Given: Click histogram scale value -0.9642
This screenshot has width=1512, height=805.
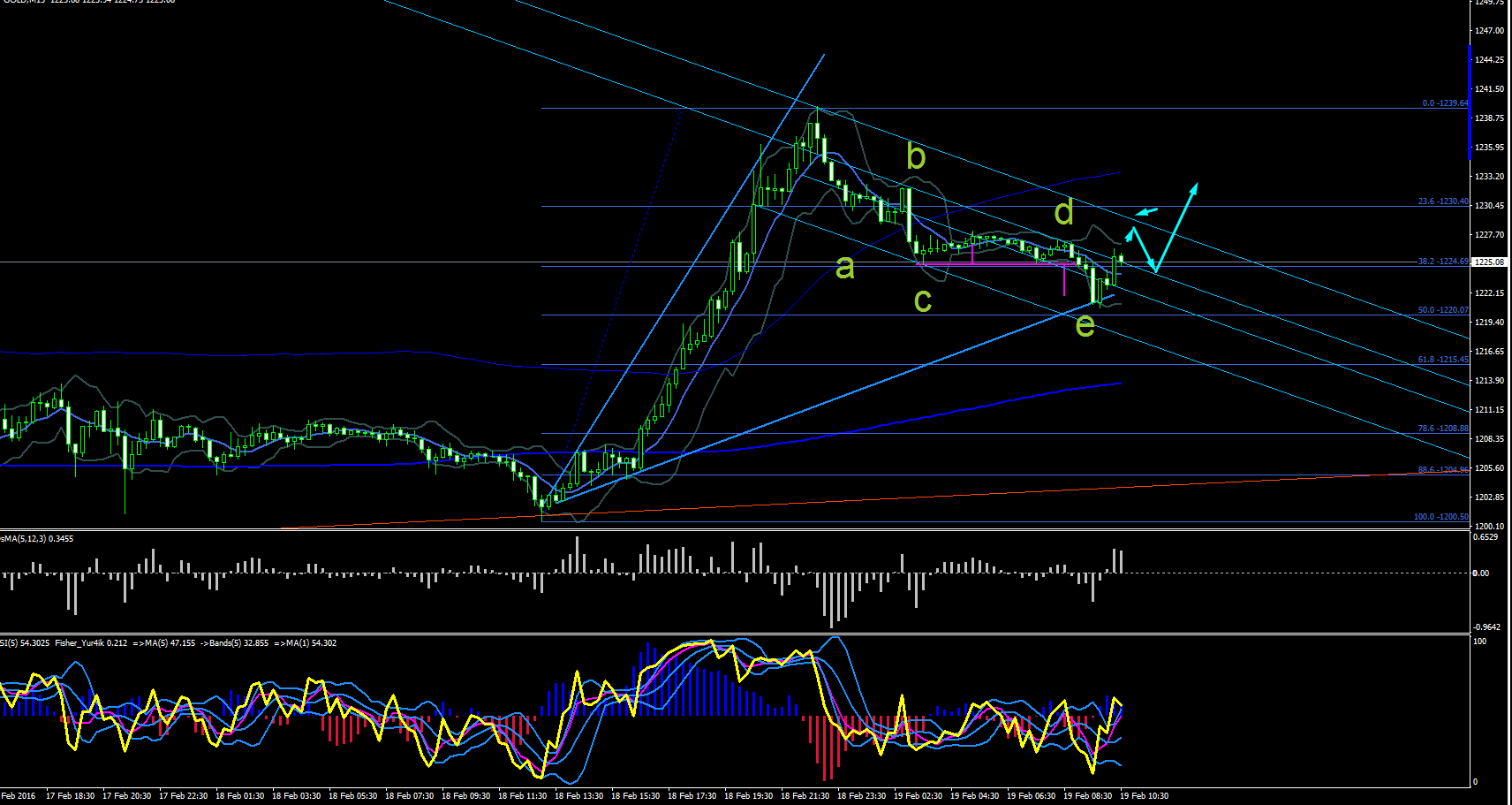Looking at the screenshot, I should 1487,627.
